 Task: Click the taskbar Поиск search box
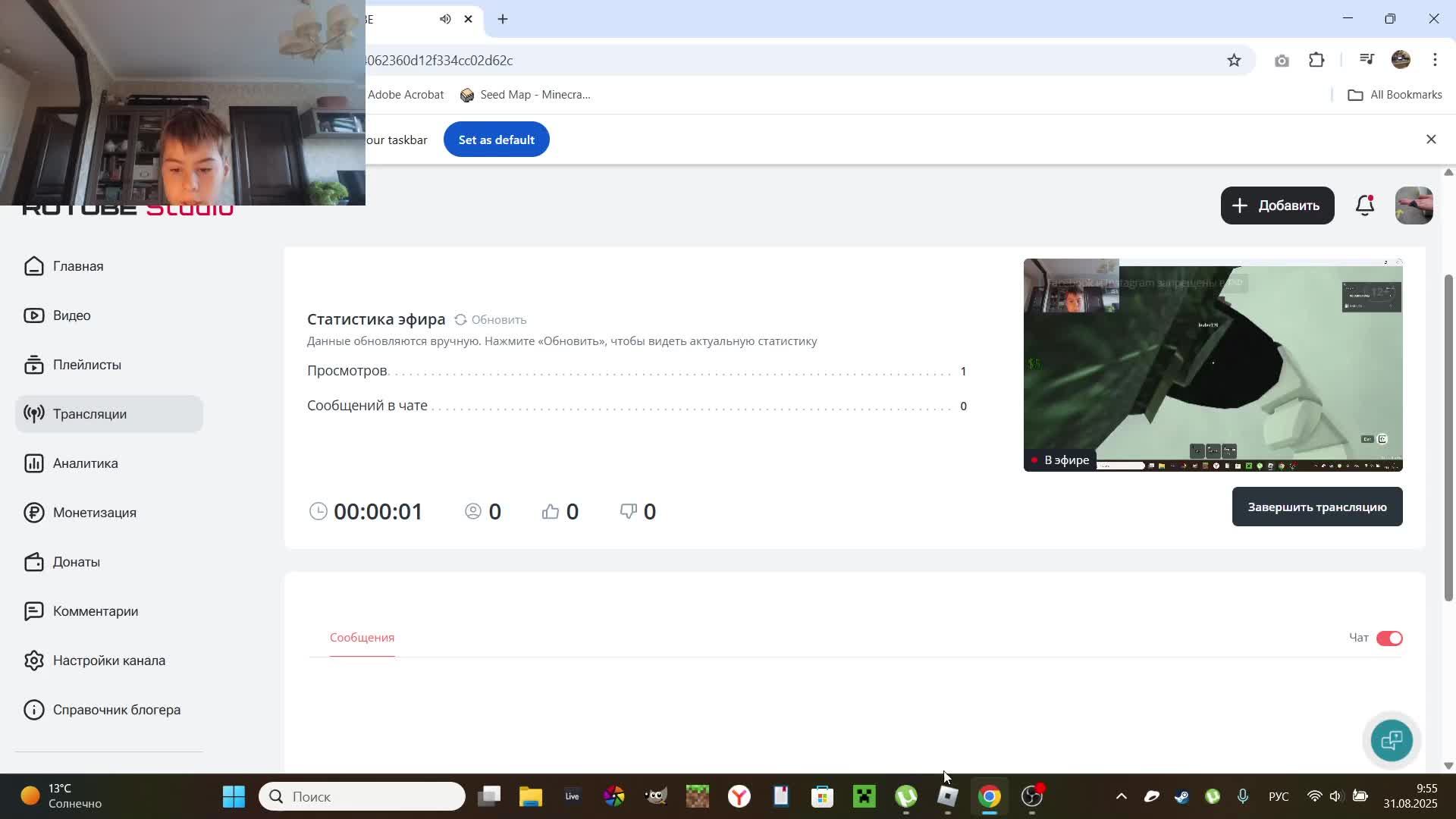coord(362,796)
